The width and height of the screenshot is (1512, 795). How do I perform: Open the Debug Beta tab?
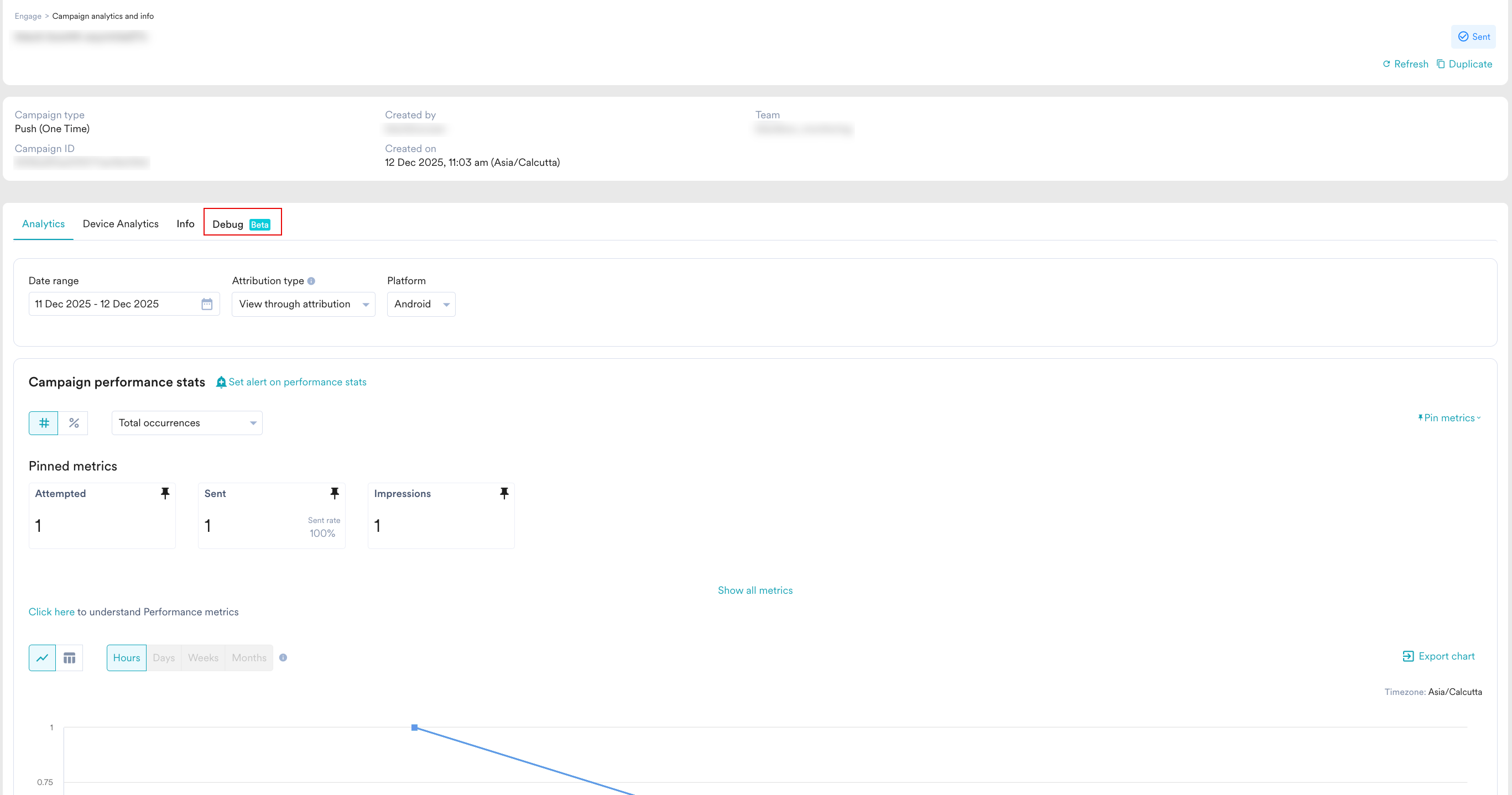pos(241,224)
